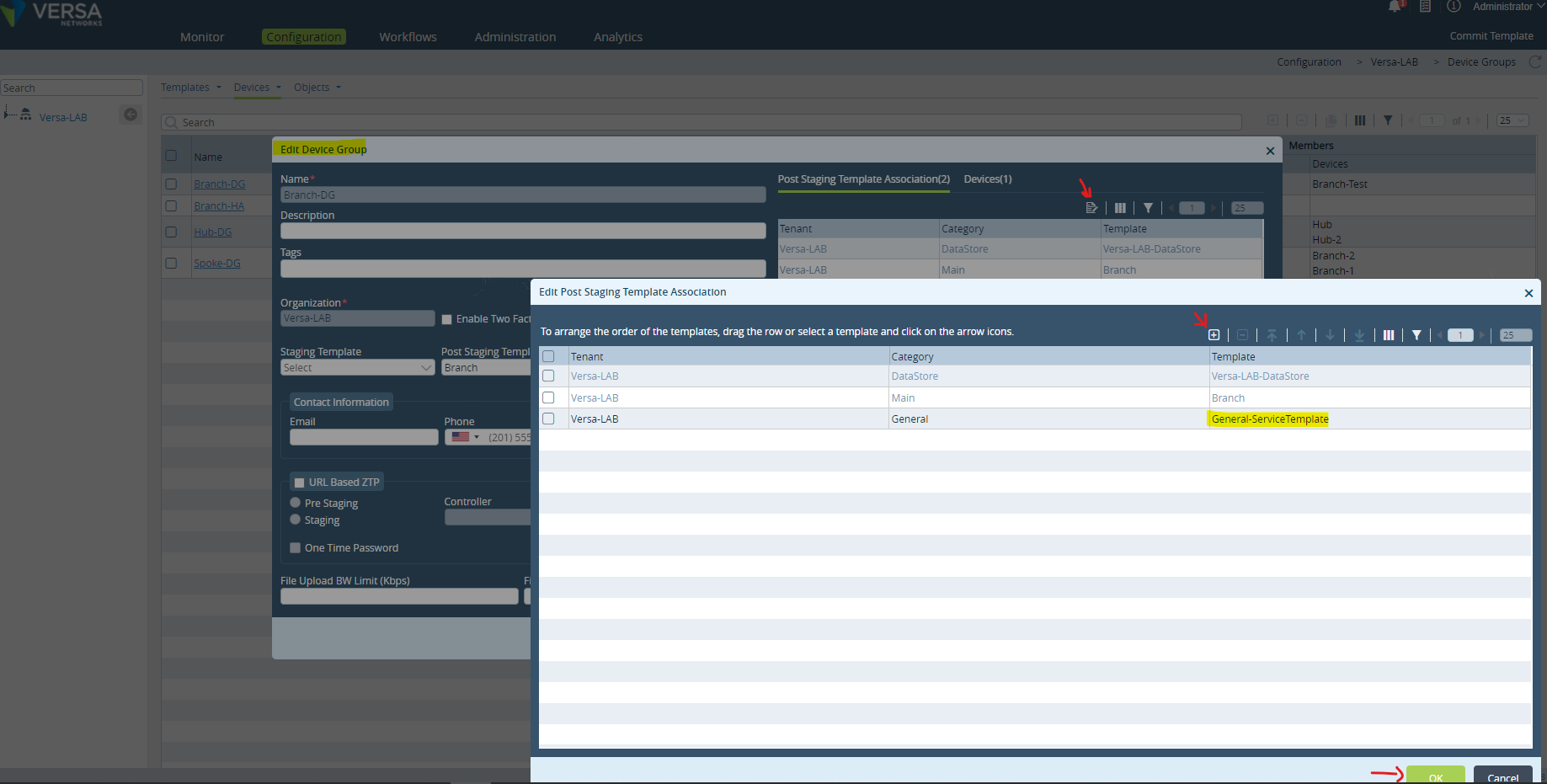The image size is (1547, 784).
Task: Open the Staging Template Select dropdown
Action: pos(357,368)
